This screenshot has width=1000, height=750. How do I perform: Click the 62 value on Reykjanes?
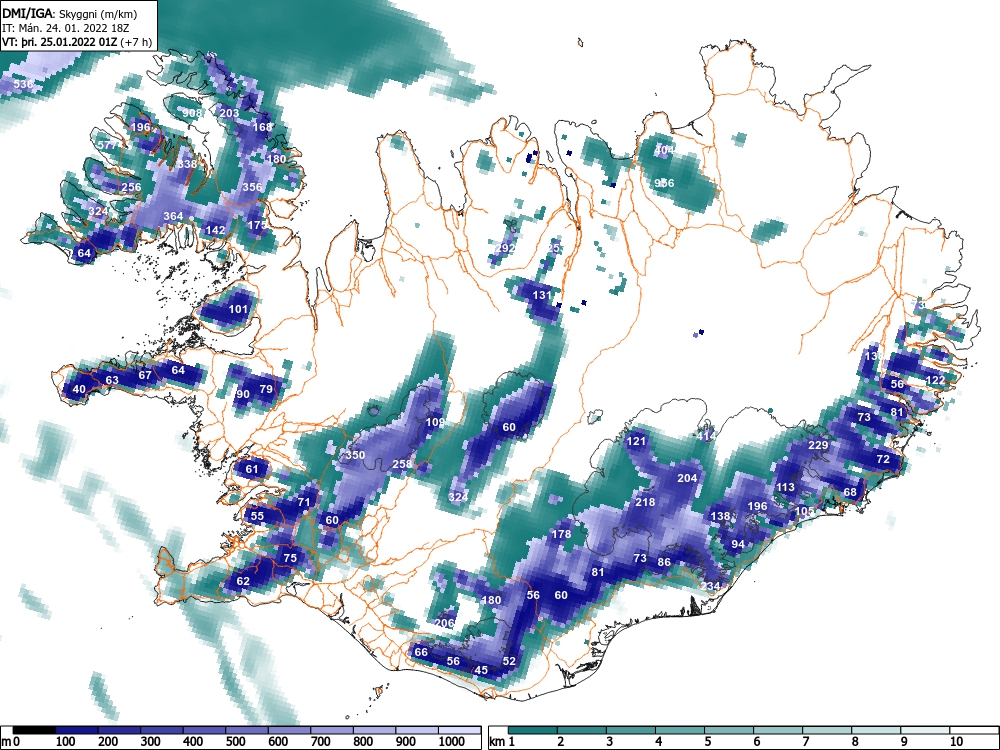tap(243, 581)
